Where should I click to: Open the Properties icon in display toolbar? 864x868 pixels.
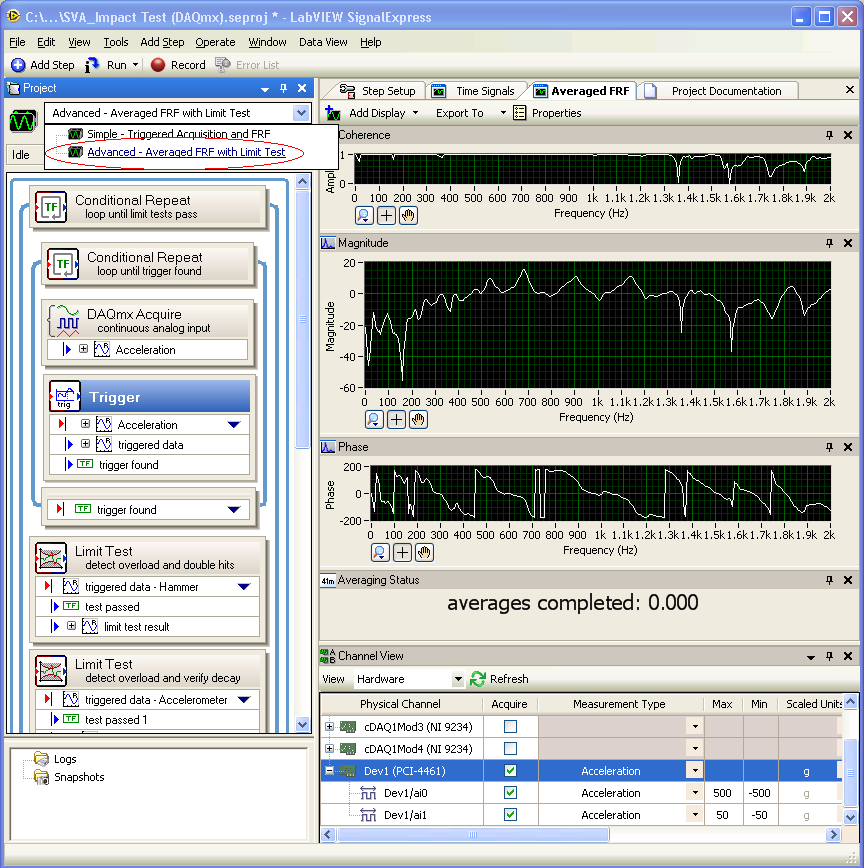[x=519, y=113]
